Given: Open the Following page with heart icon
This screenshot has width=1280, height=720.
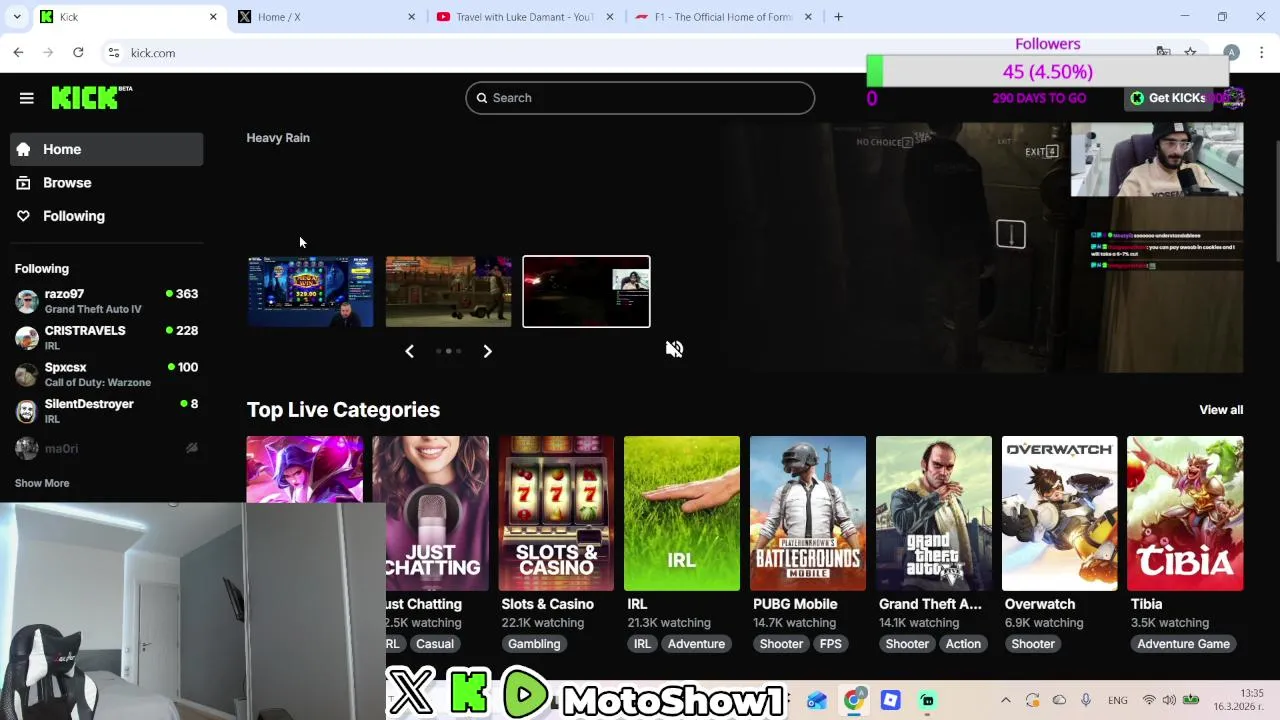Looking at the screenshot, I should coord(107,216).
